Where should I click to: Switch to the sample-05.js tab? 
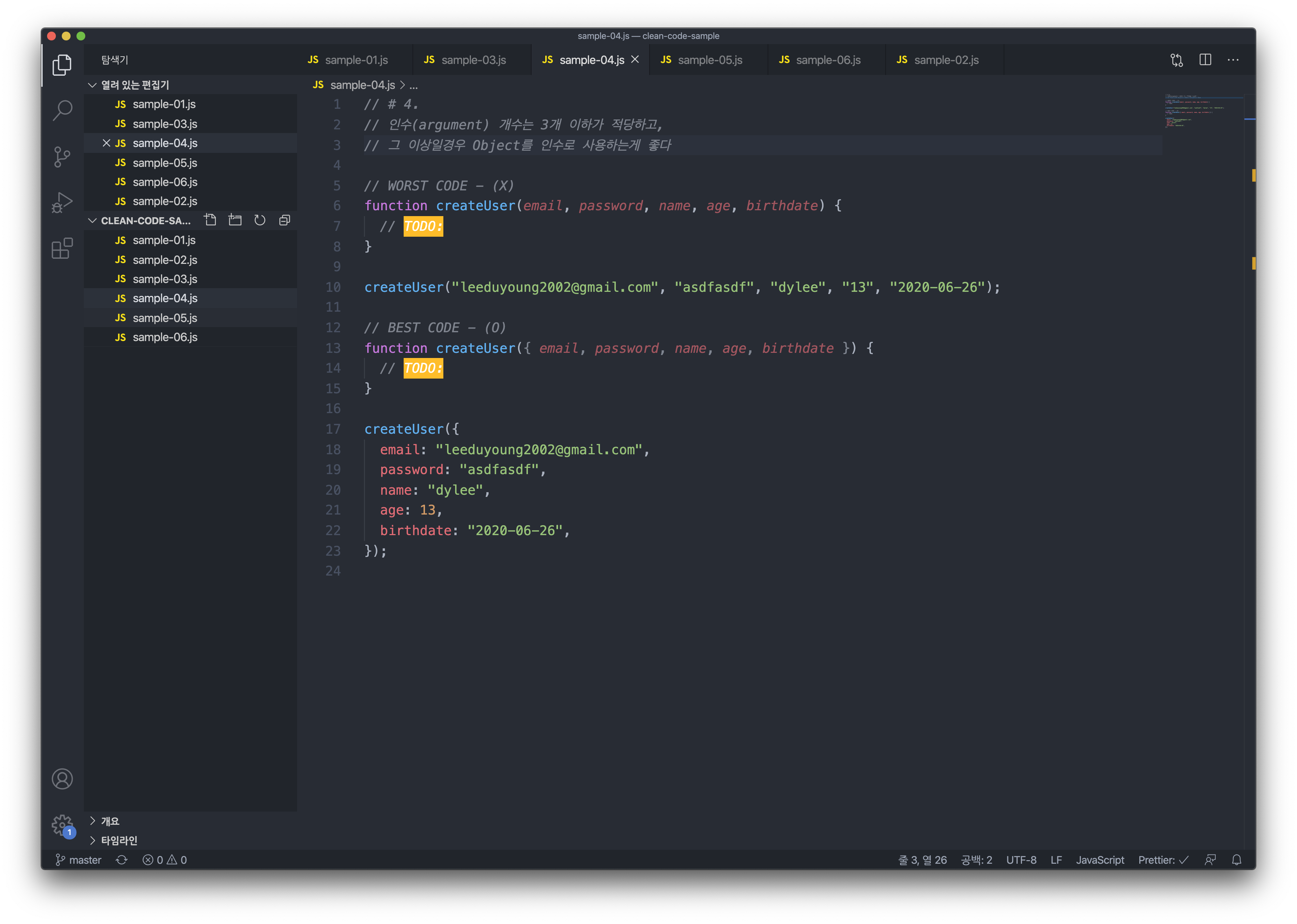[x=709, y=60]
